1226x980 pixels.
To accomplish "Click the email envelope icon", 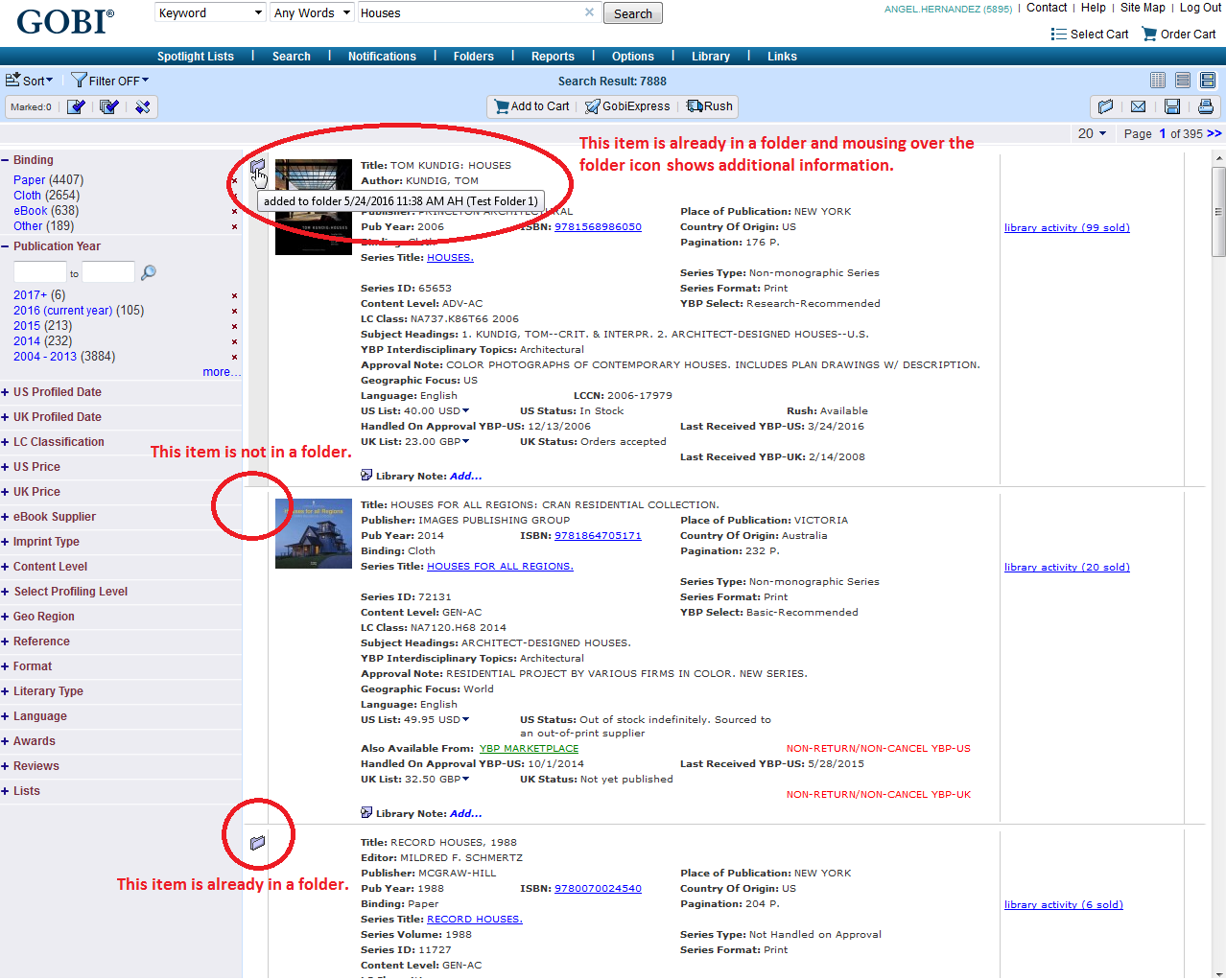I will (x=1139, y=106).
